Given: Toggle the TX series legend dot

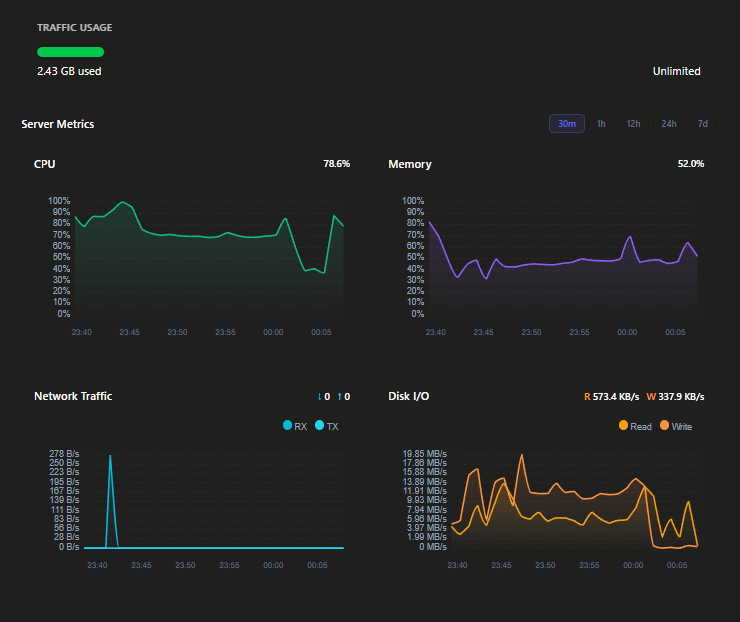Looking at the screenshot, I should coord(320,425).
